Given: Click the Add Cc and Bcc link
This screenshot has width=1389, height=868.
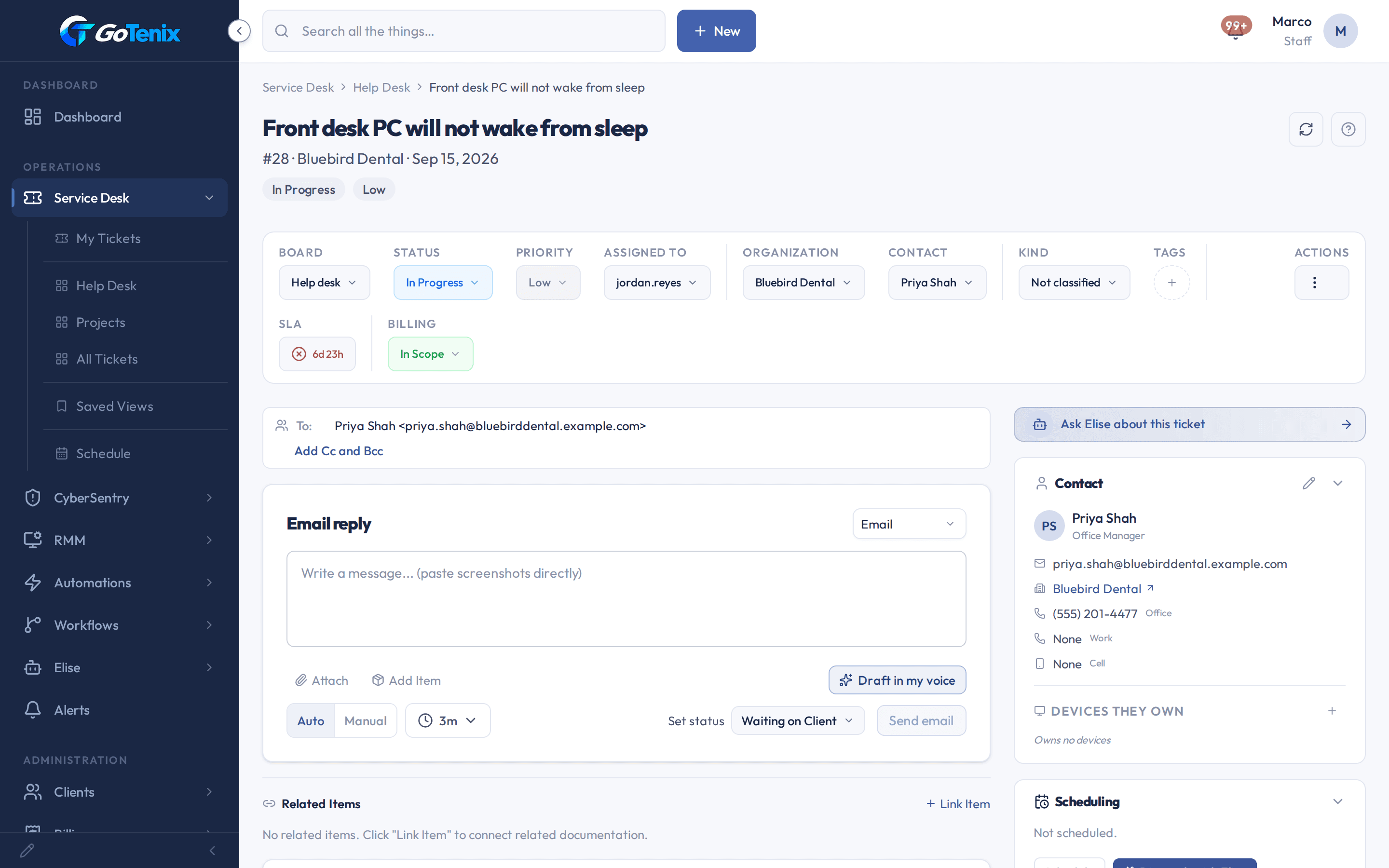Looking at the screenshot, I should (x=339, y=451).
